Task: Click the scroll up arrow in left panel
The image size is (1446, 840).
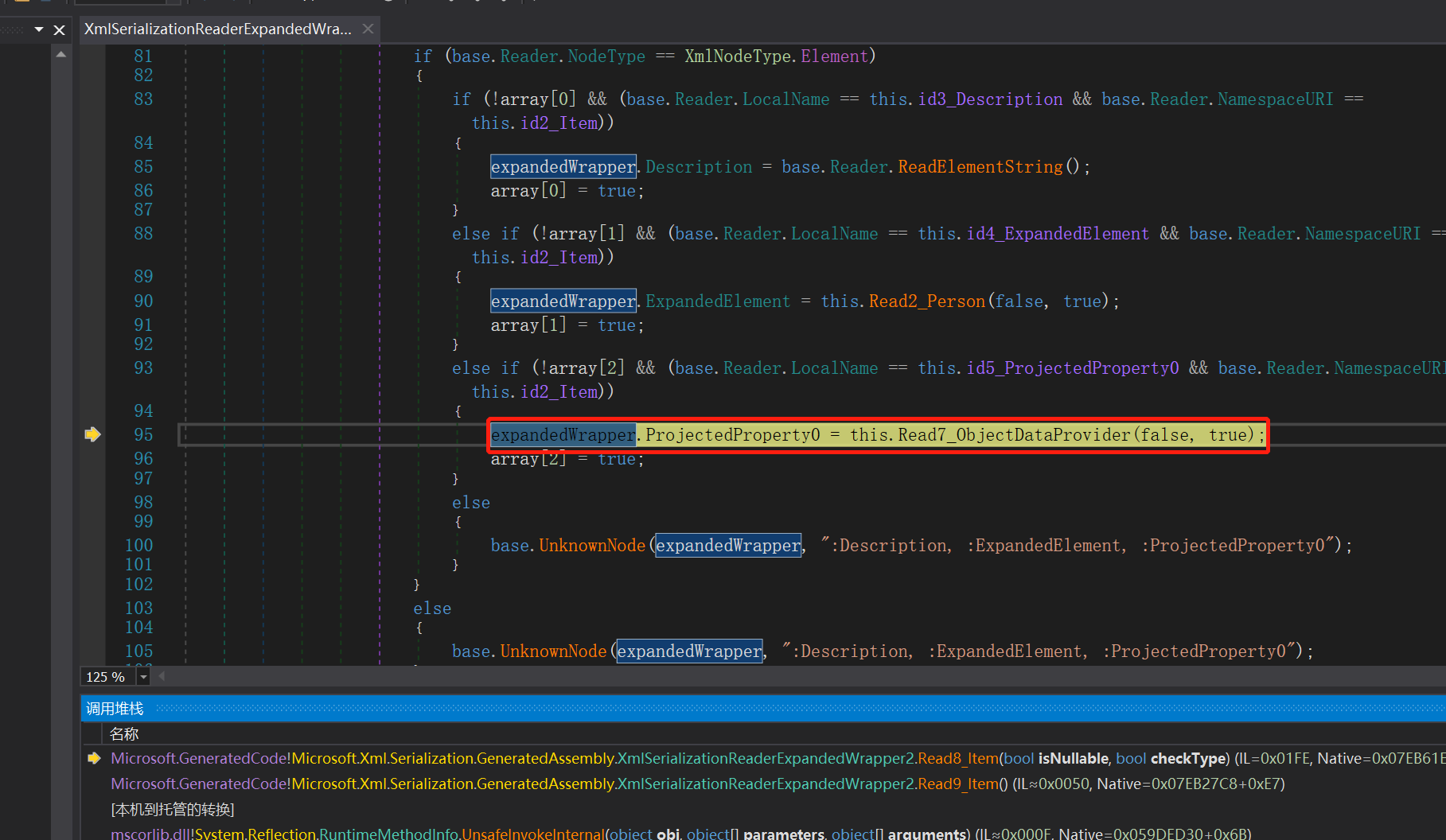Action: coord(61,55)
